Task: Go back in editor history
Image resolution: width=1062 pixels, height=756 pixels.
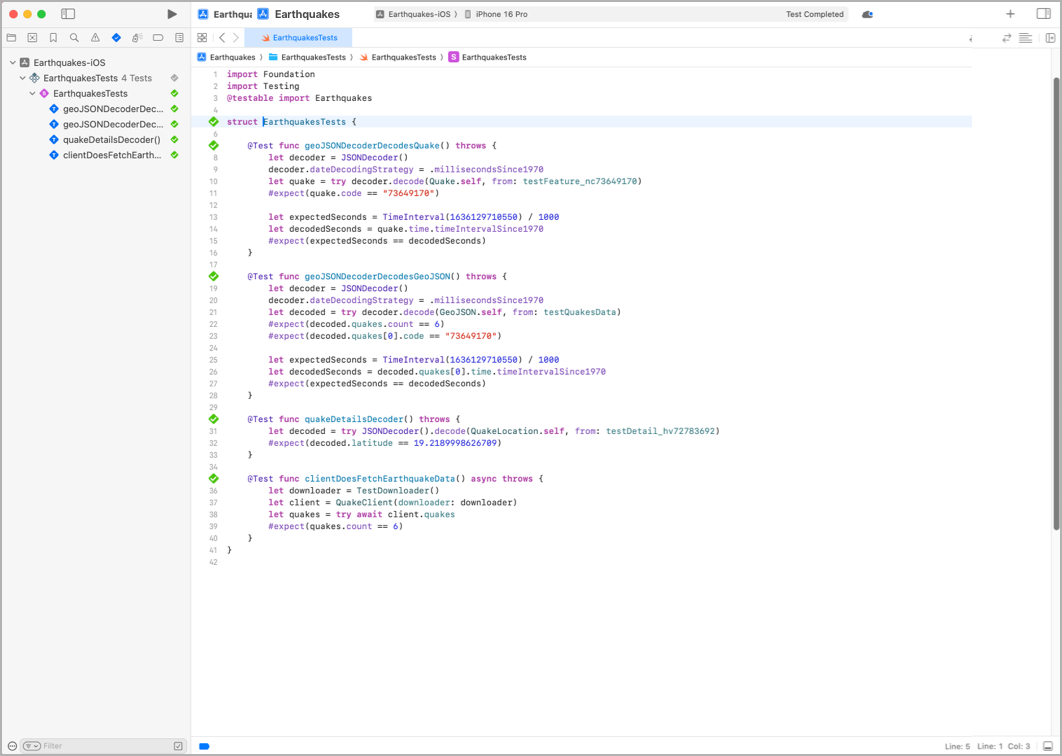Action: pos(222,38)
